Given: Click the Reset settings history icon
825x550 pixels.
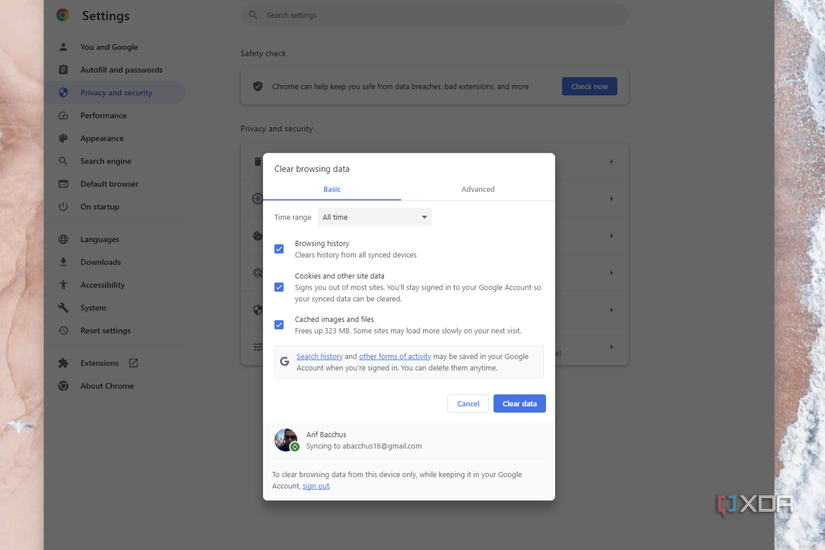Looking at the screenshot, I should coord(63,331).
